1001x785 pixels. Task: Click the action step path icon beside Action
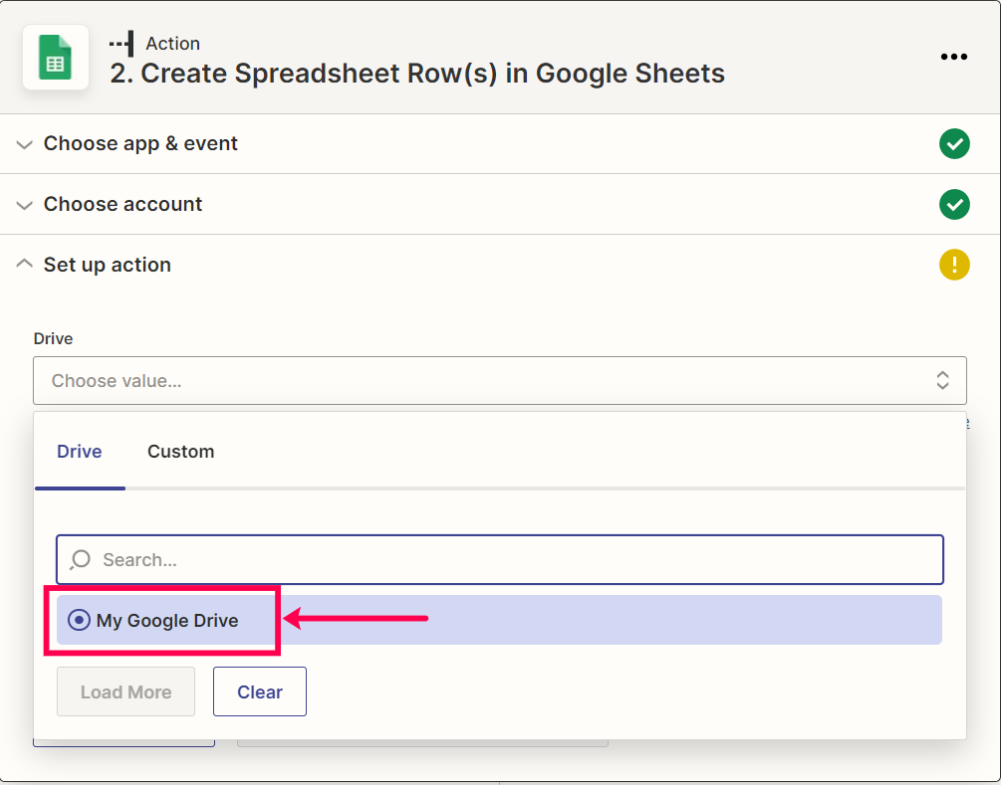121,43
